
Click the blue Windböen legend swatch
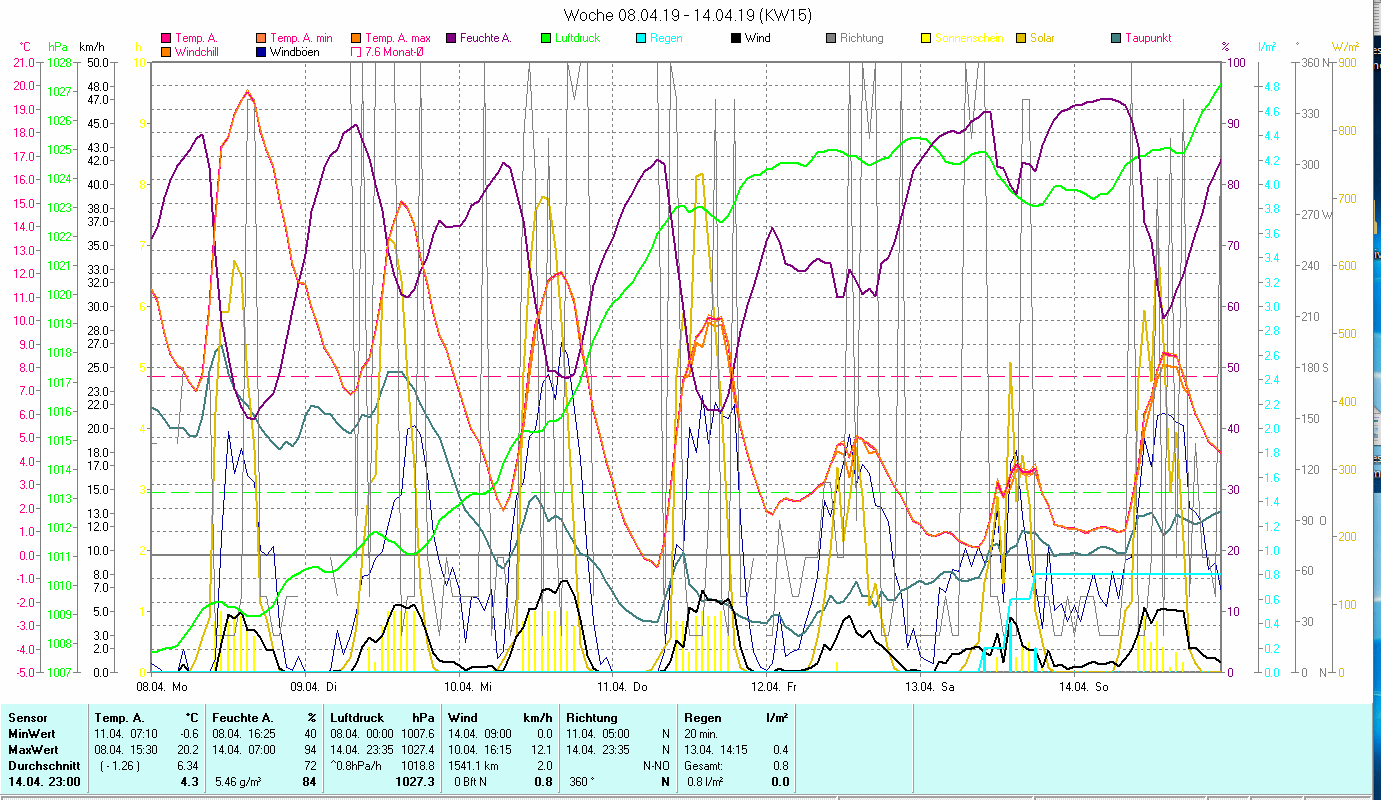click(x=262, y=52)
